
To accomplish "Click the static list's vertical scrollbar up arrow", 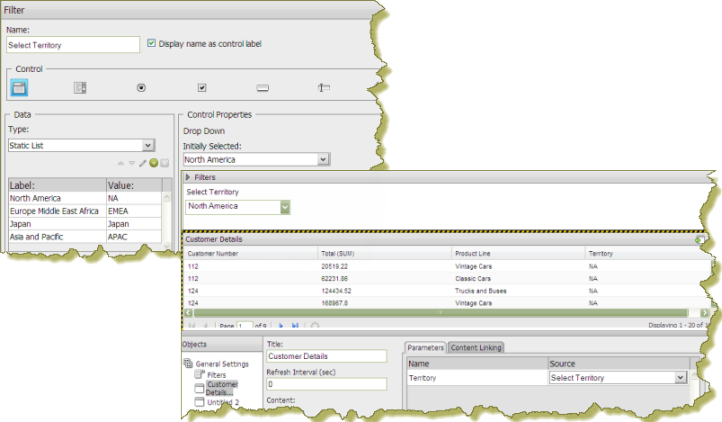I will click(x=167, y=197).
